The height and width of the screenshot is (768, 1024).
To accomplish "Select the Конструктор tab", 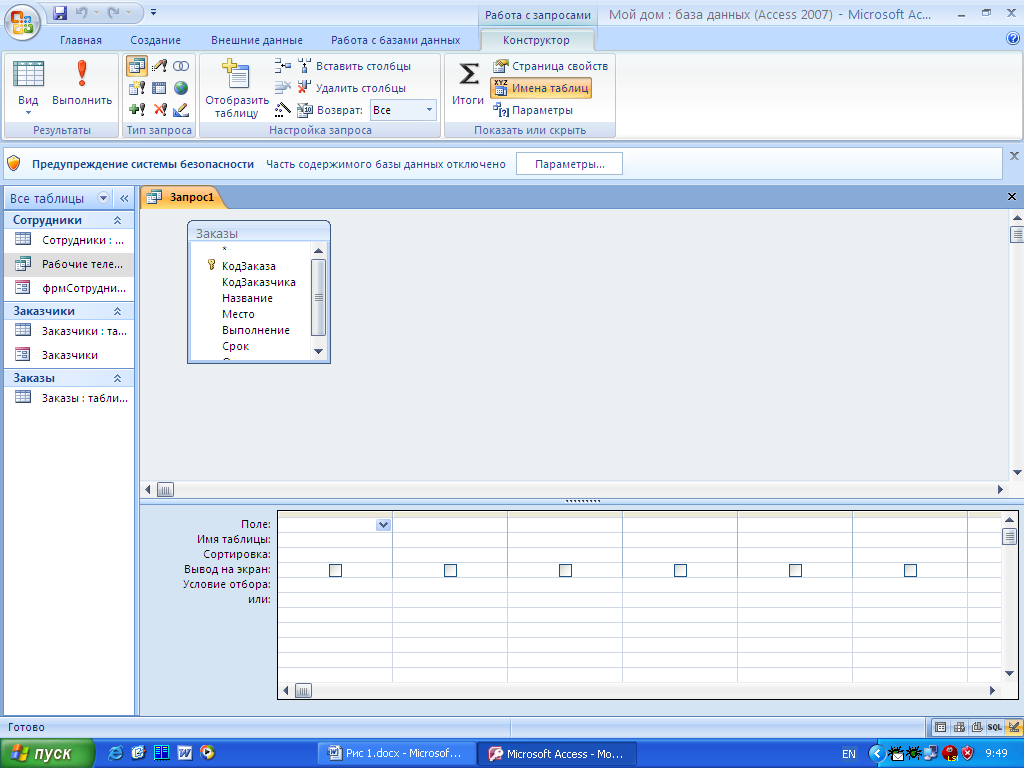I will [x=536, y=40].
